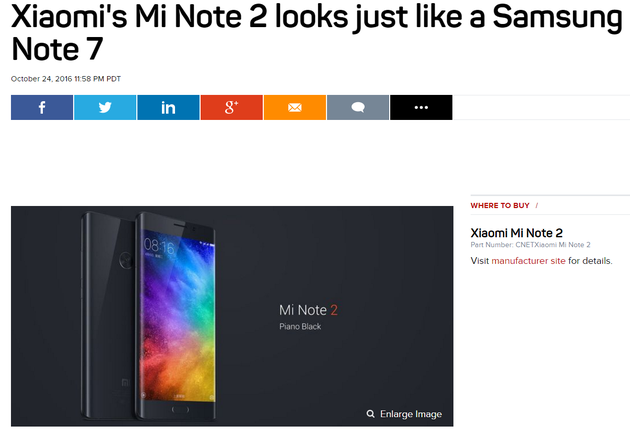The width and height of the screenshot is (630, 437).
Task: Click the Mi Note 2 logo text in image
Action: point(308,310)
